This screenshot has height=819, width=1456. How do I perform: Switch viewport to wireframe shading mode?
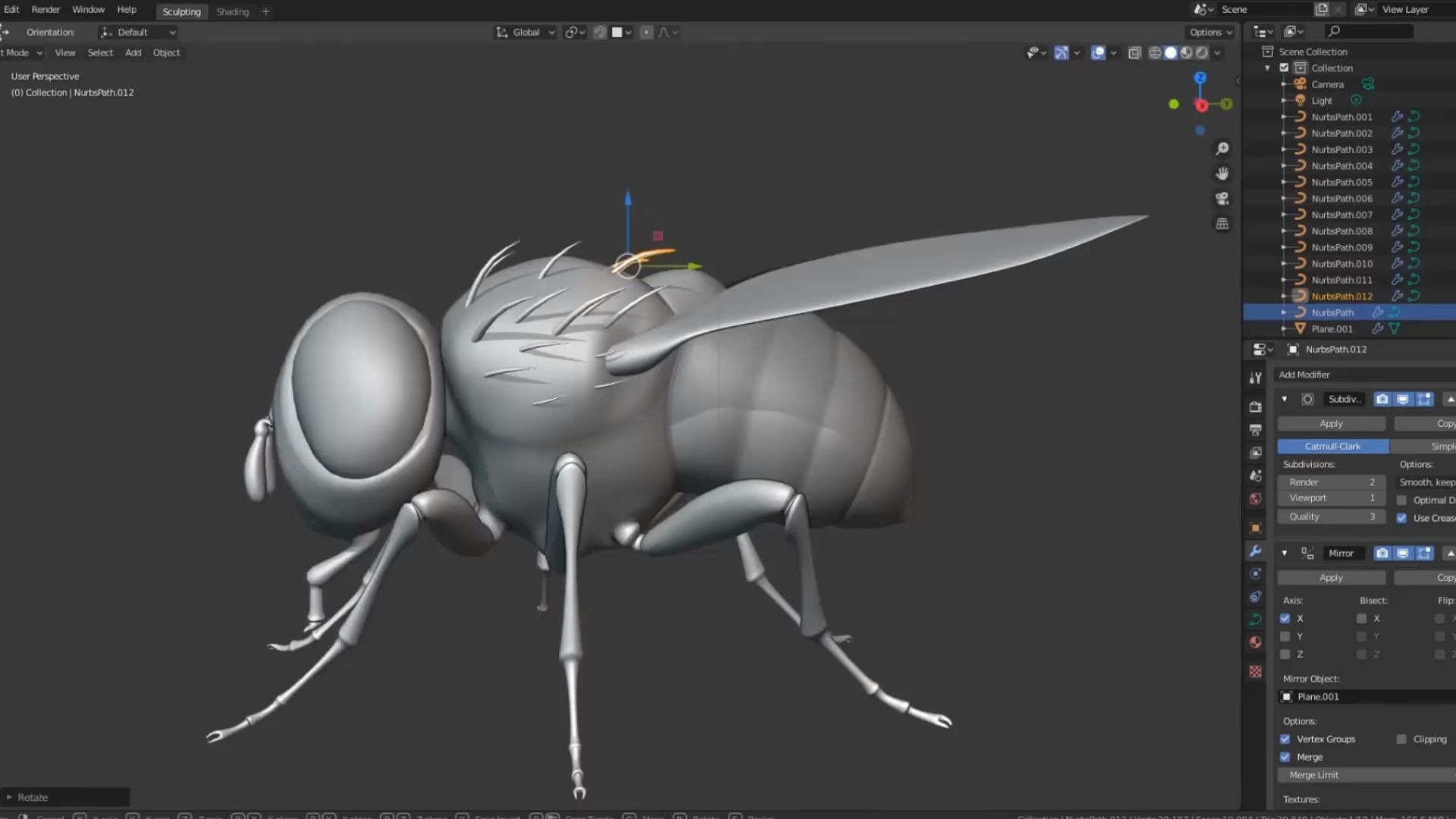point(1154,52)
